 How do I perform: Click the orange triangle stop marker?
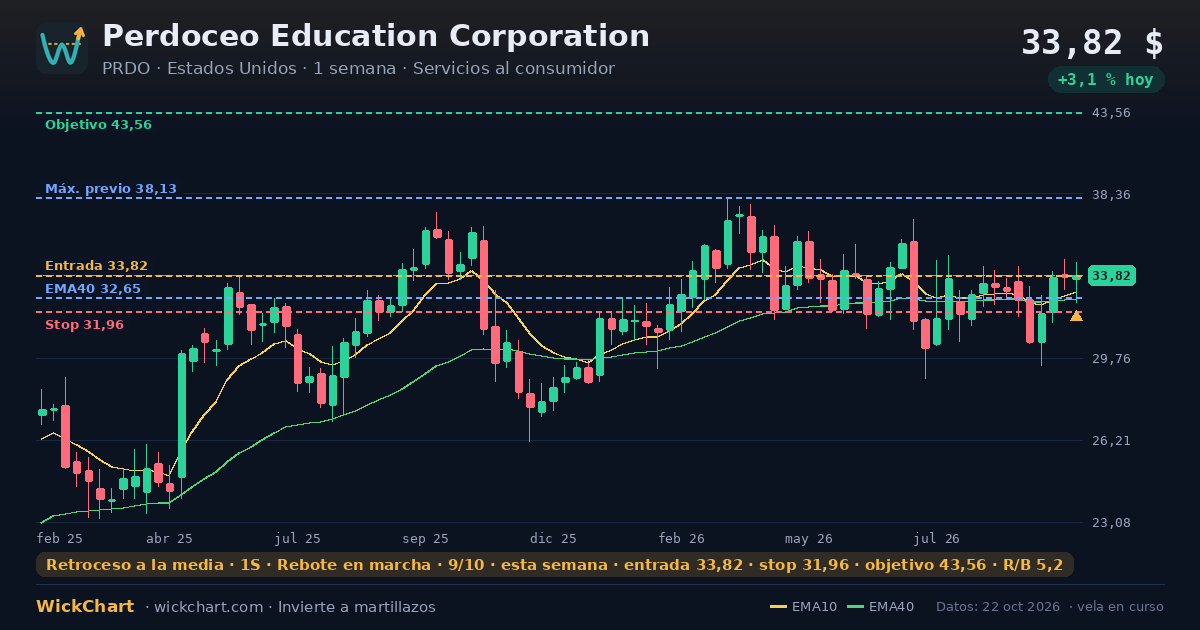coord(1076,316)
